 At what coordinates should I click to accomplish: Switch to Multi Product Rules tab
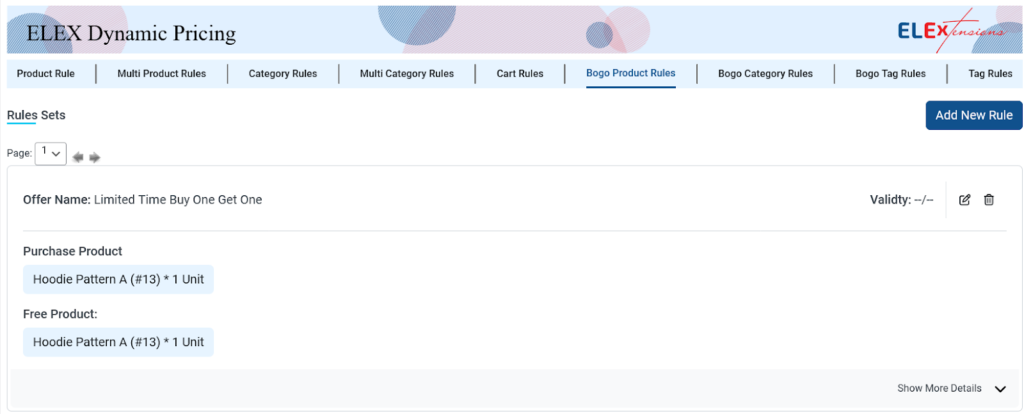(x=161, y=74)
